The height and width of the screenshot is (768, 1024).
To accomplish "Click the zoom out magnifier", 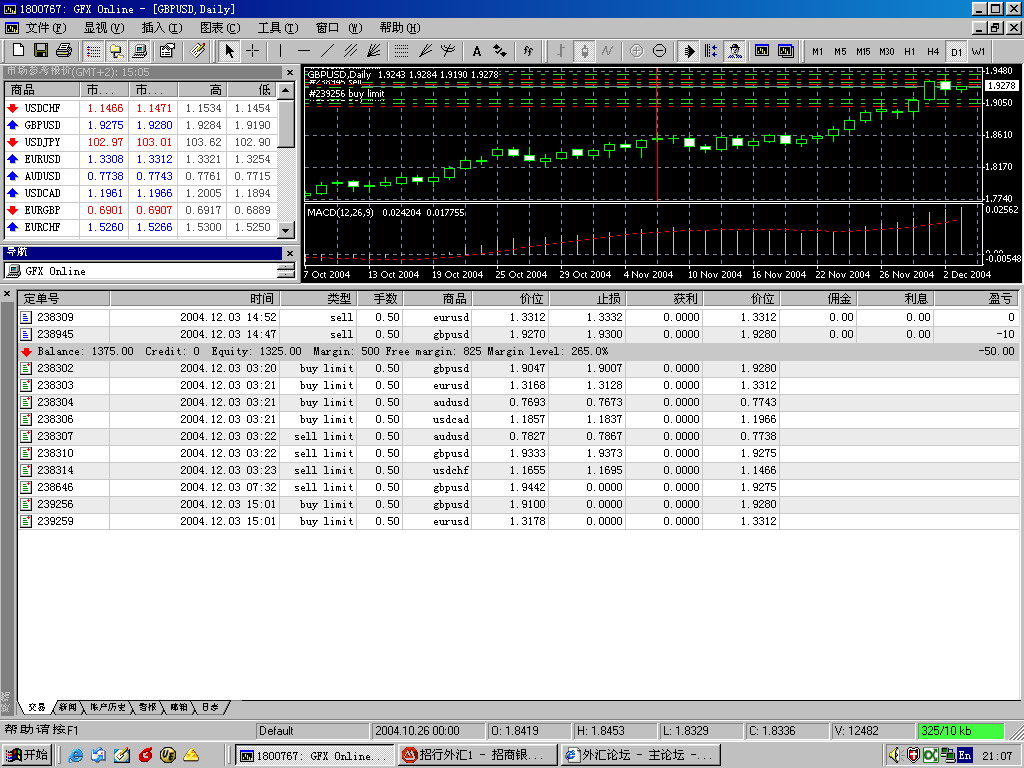I will 660,50.
